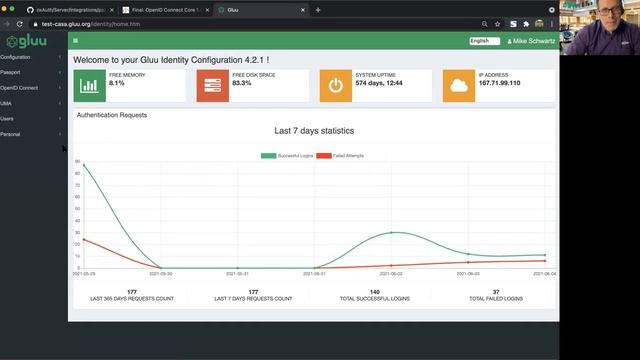
Task: Click the Last 7 Days Requests Count value
Action: (253, 292)
